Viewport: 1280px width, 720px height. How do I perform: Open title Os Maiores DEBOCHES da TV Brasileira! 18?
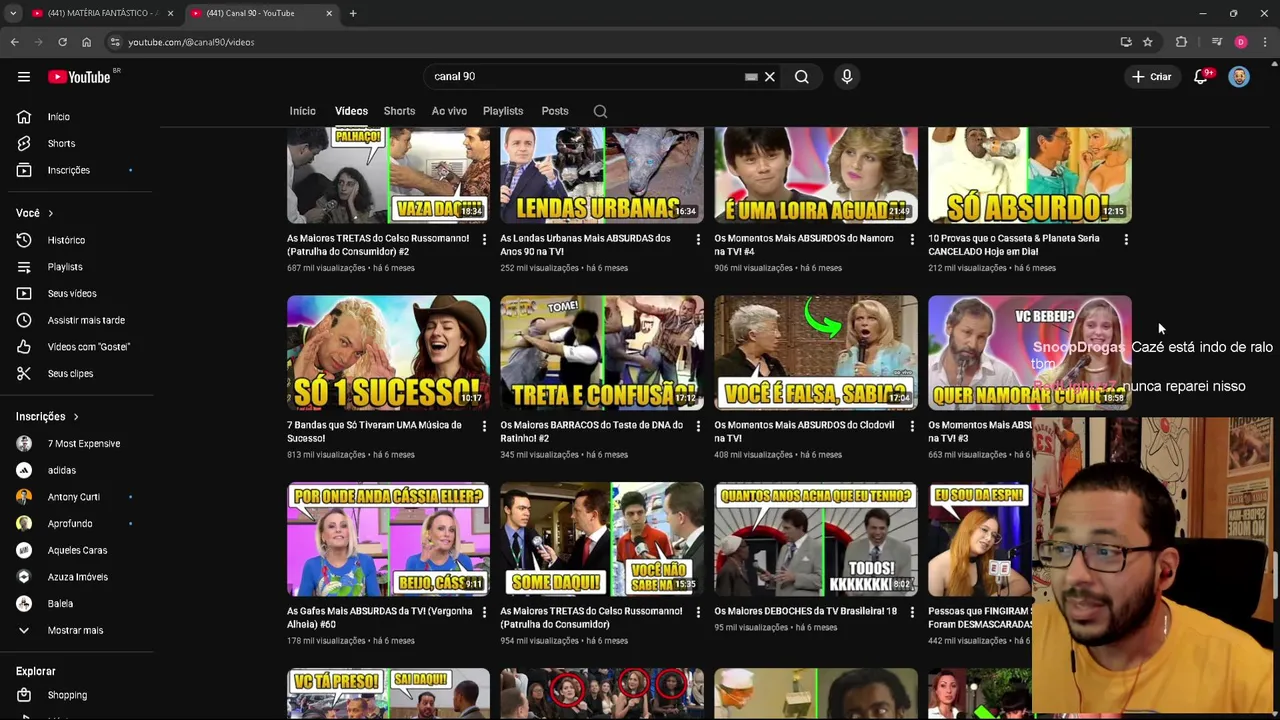click(805, 611)
